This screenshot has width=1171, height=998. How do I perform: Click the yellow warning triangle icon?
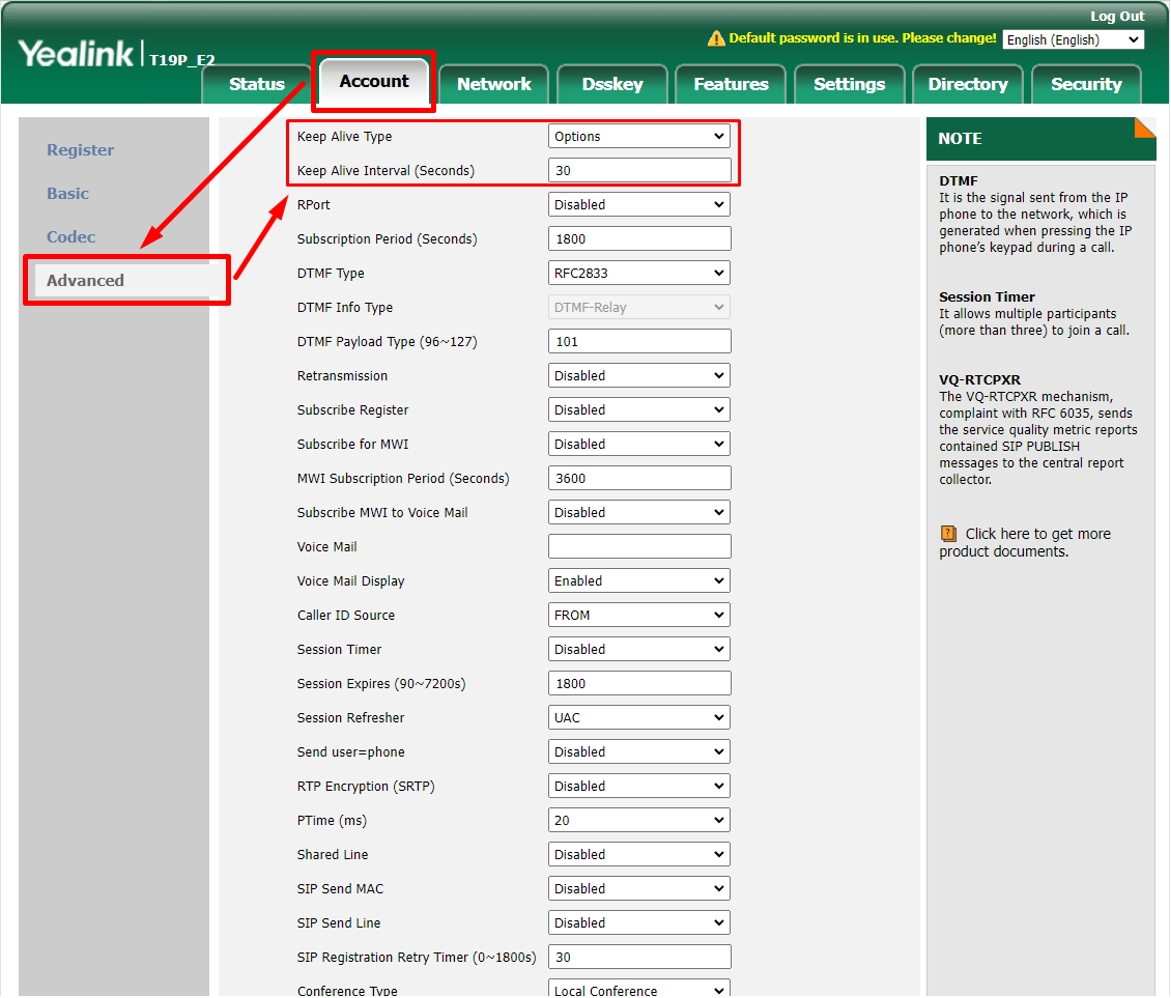(715, 39)
